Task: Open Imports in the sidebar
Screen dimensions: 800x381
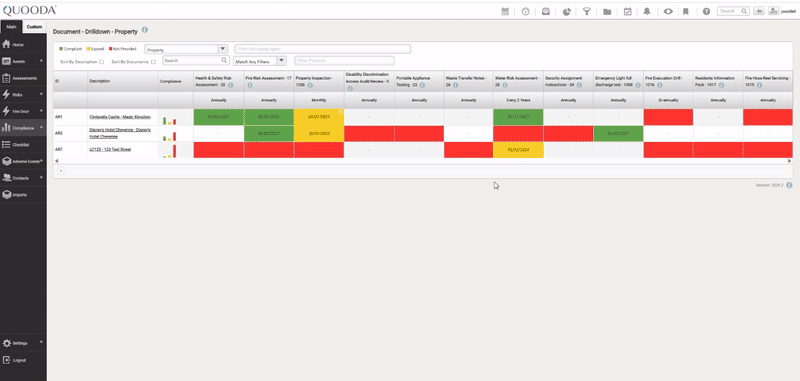Action: point(23,195)
